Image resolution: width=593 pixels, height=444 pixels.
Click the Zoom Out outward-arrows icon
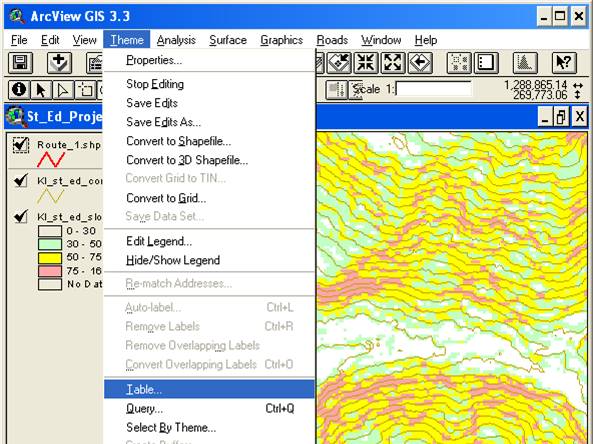[x=393, y=62]
